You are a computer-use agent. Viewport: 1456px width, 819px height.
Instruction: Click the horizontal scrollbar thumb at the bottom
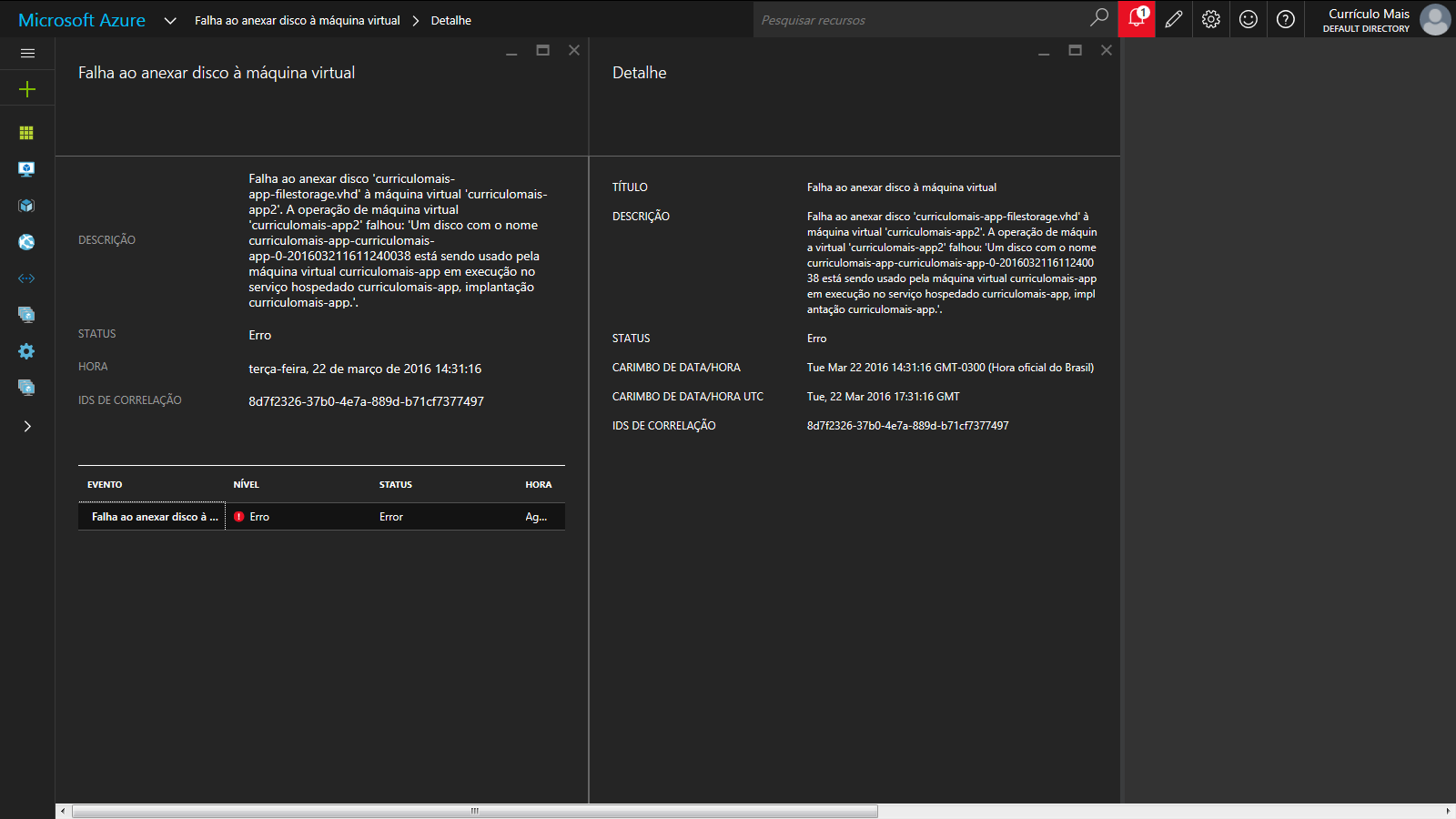pos(475,811)
